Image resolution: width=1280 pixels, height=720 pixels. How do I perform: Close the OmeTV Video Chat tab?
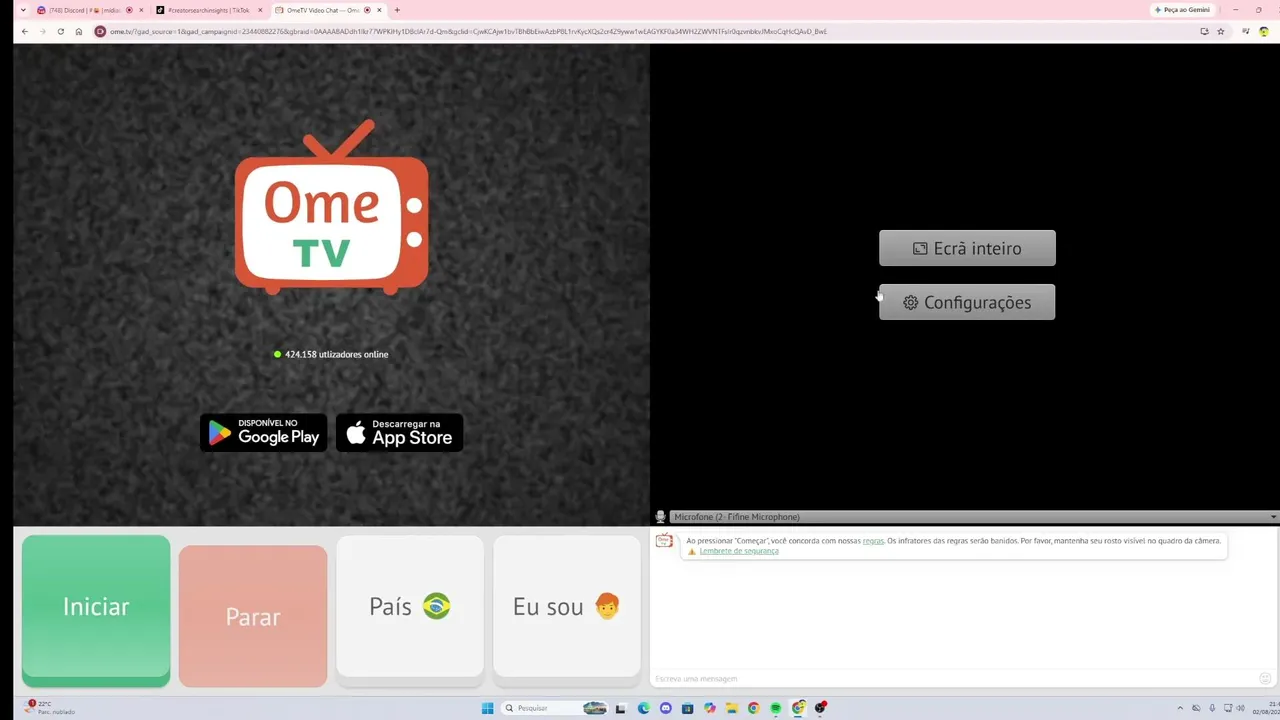point(380,10)
